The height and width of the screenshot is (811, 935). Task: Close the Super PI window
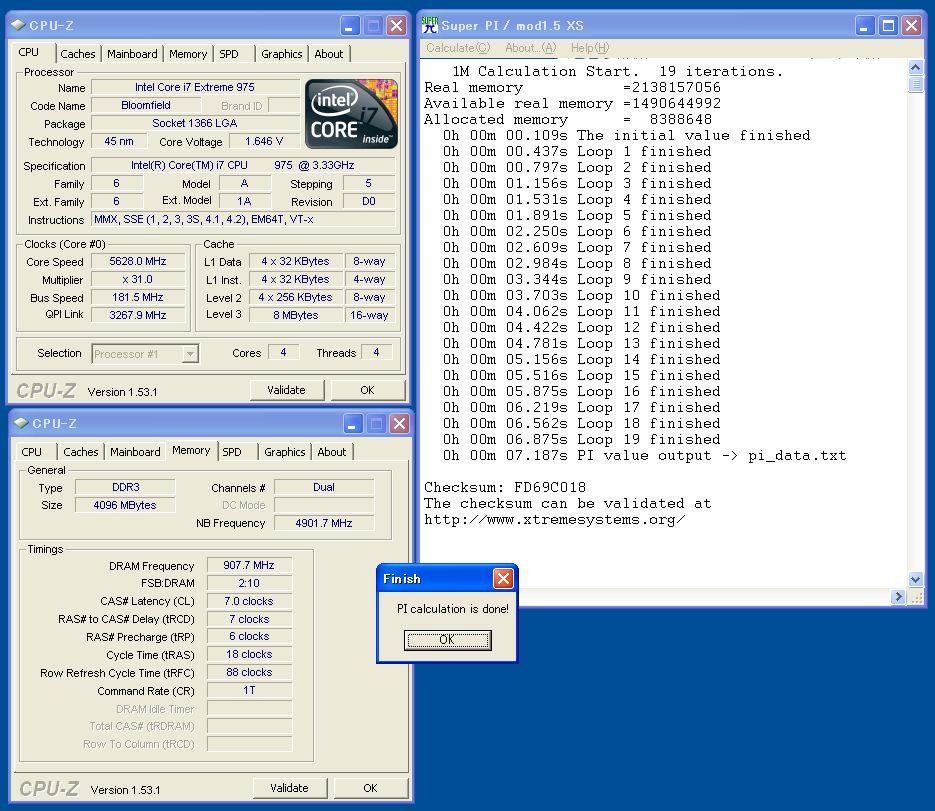pyautogui.click(x=911, y=26)
